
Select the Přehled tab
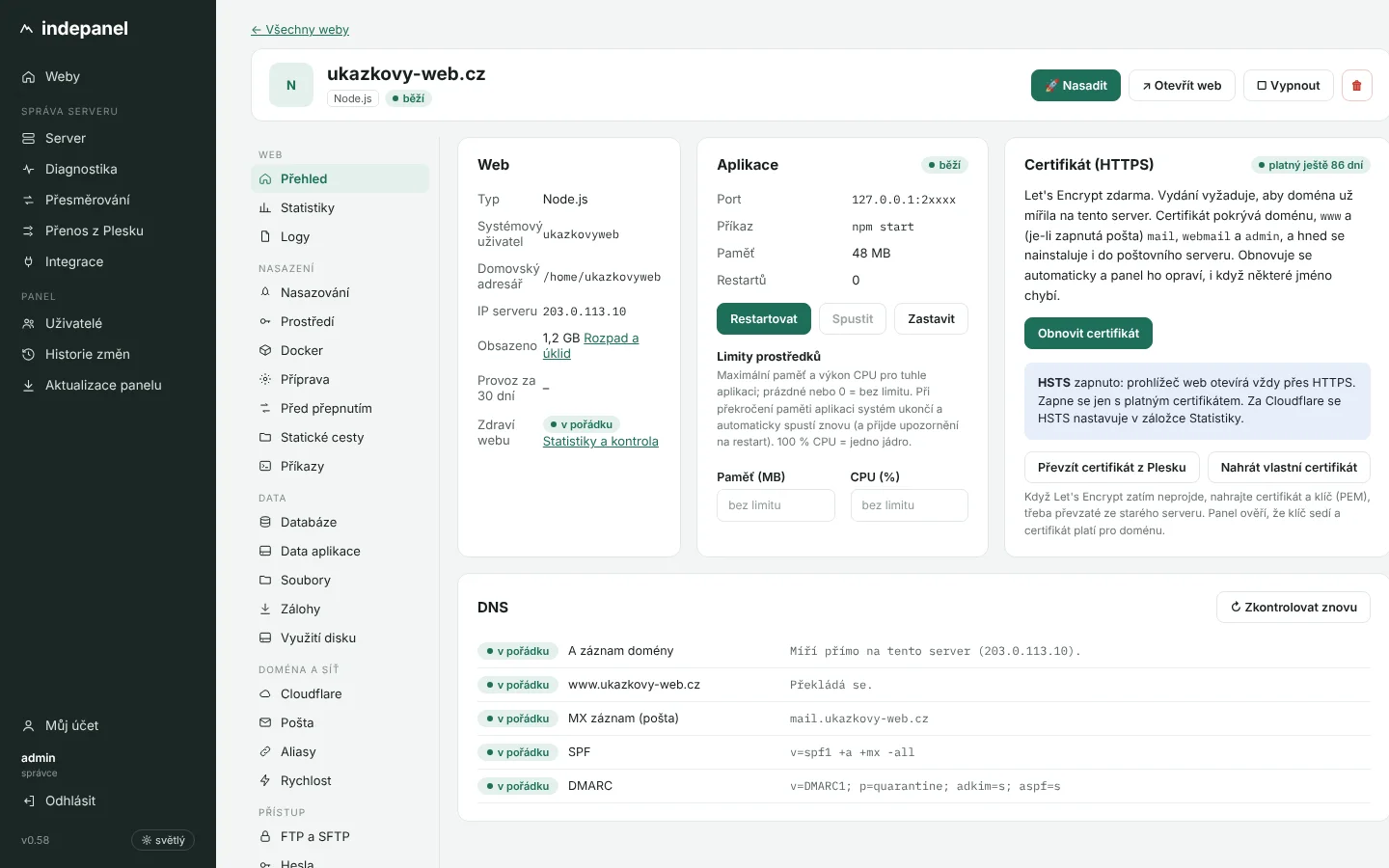click(340, 178)
